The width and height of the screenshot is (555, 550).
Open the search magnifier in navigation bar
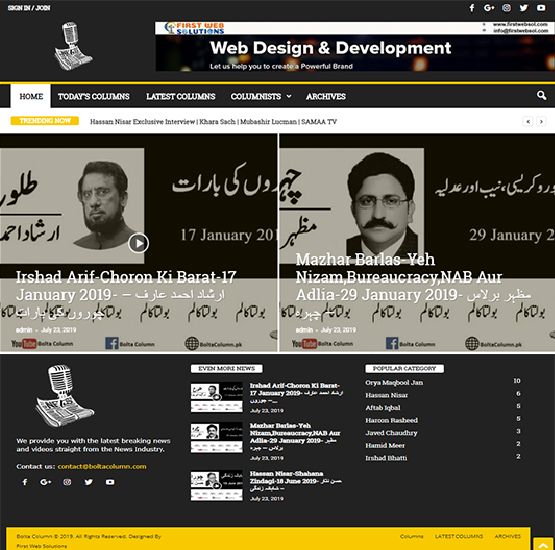click(541, 95)
